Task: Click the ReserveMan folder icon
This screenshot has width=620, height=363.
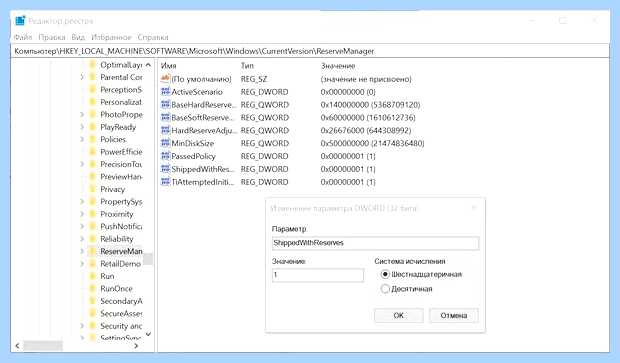Action: 92,251
